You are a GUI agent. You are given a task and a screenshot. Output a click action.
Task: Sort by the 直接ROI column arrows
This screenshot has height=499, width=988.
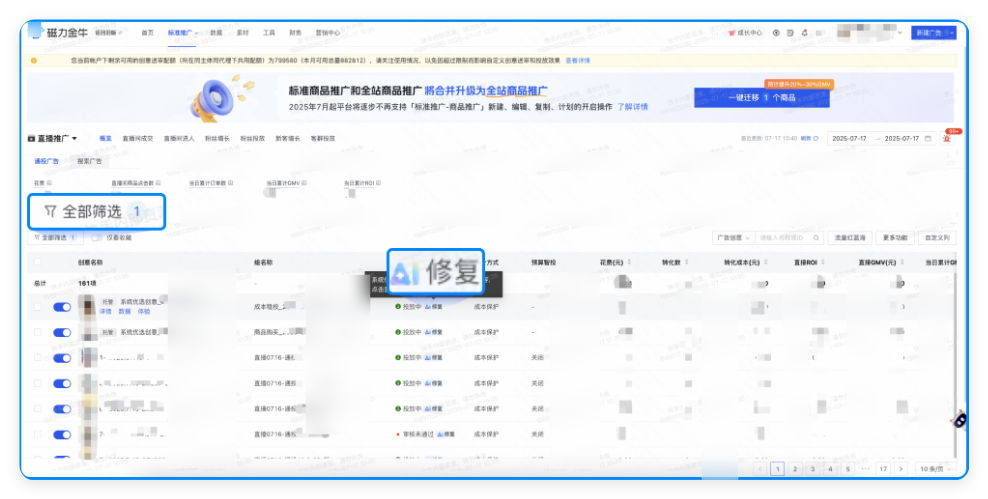pos(823,263)
